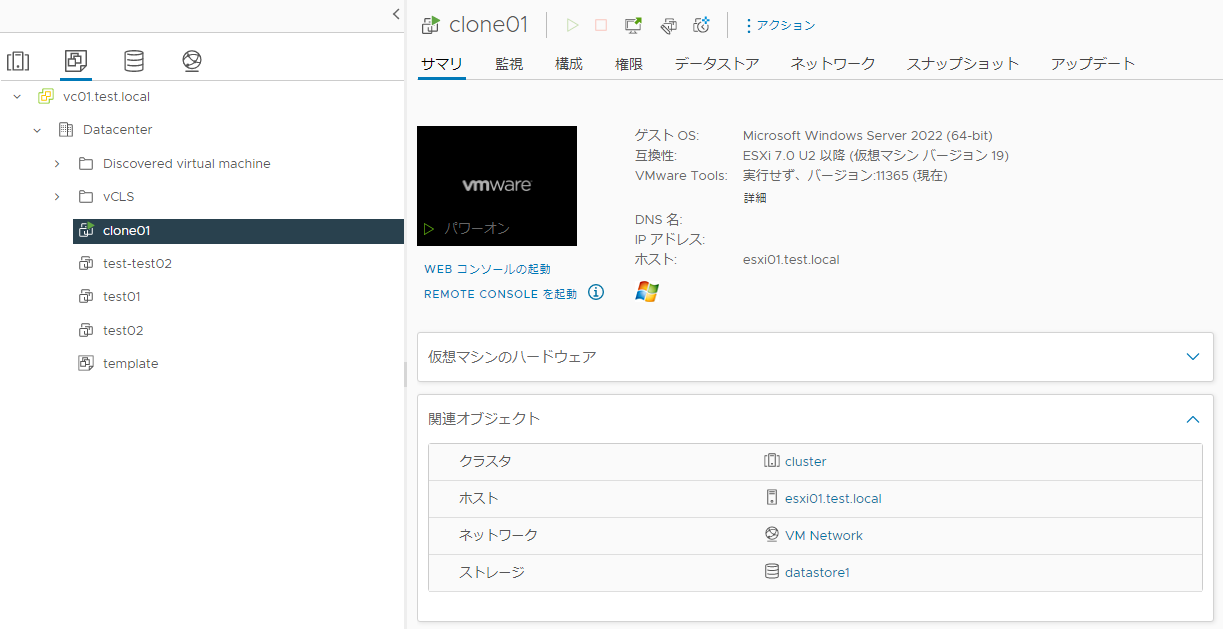Switch to the スナップショット tab
The width and height of the screenshot is (1223, 629).
(962, 64)
